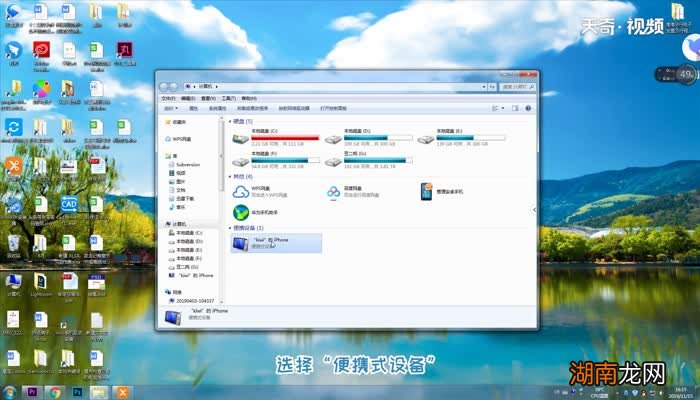The width and height of the screenshot is (700, 400).
Task: Click the D: drive usage bar
Action: click(x=378, y=138)
